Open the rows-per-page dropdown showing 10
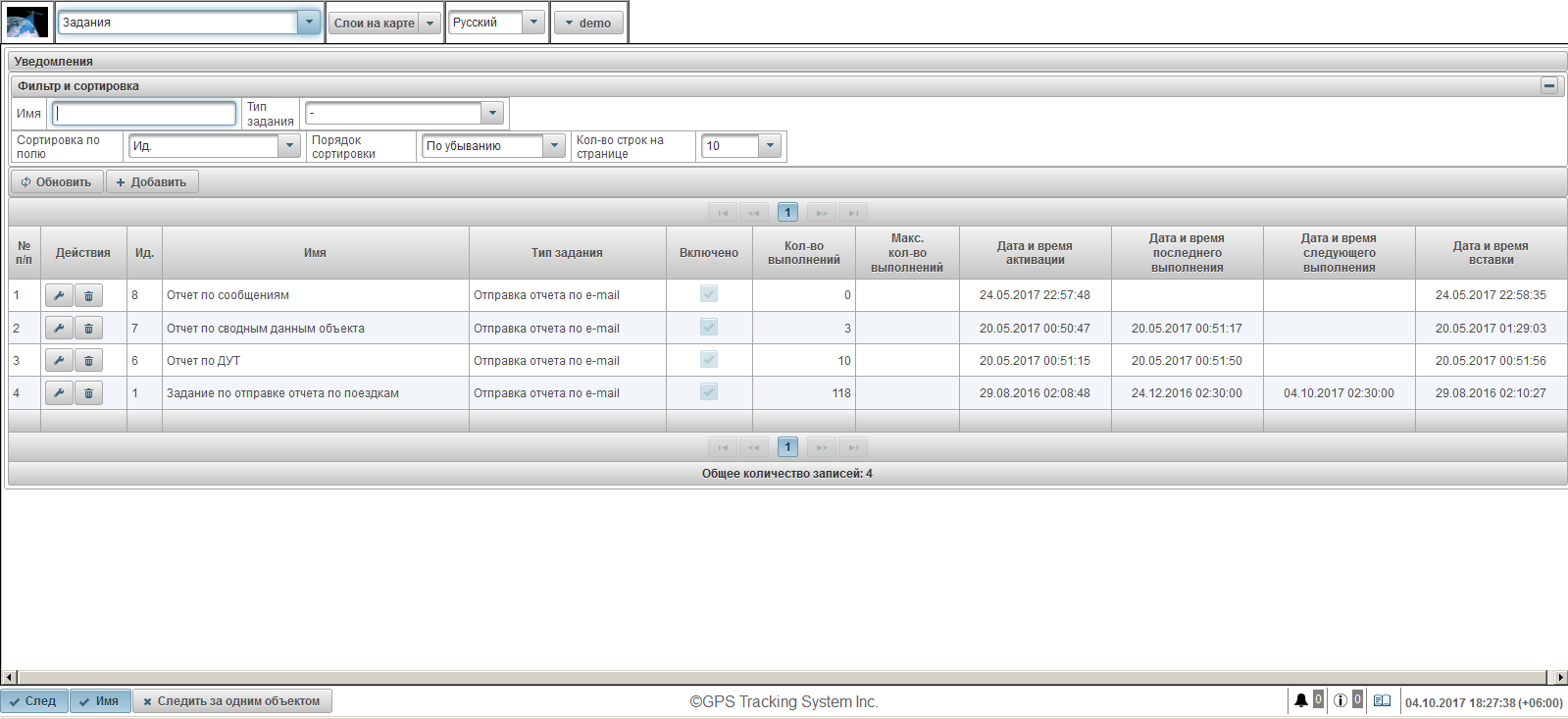Image resolution: width=1568 pixels, height=719 pixels. [x=770, y=146]
